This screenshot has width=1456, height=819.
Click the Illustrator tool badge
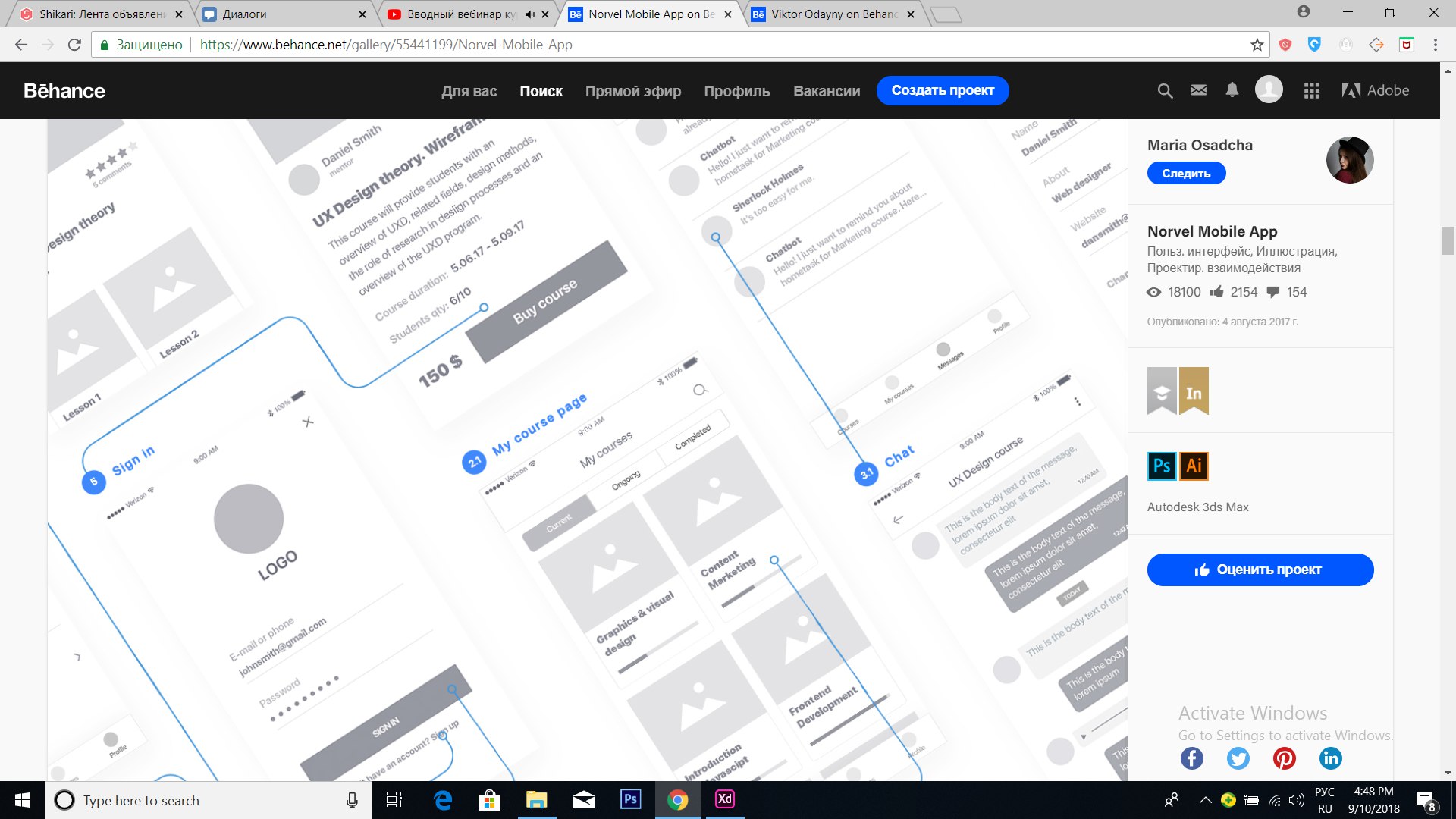pyautogui.click(x=1194, y=466)
